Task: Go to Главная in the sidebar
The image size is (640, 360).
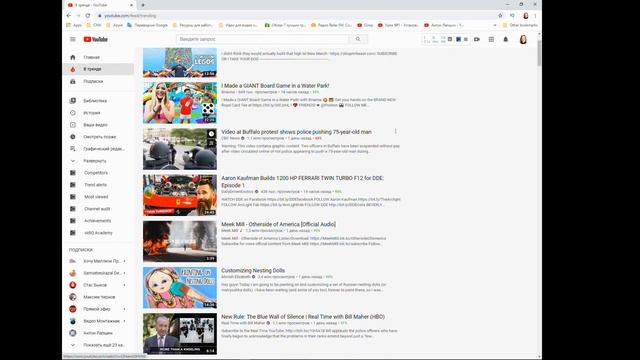Action: tap(98, 57)
